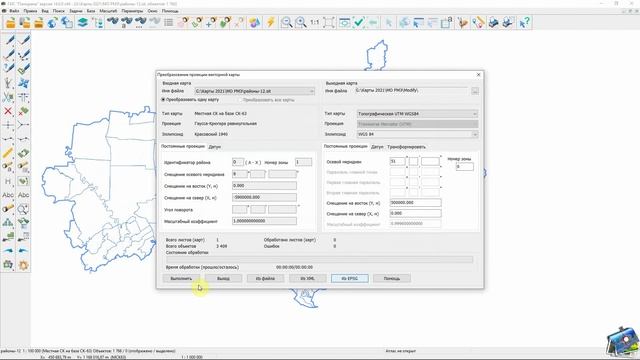Click the zoom in magnifier icon

[301, 22]
